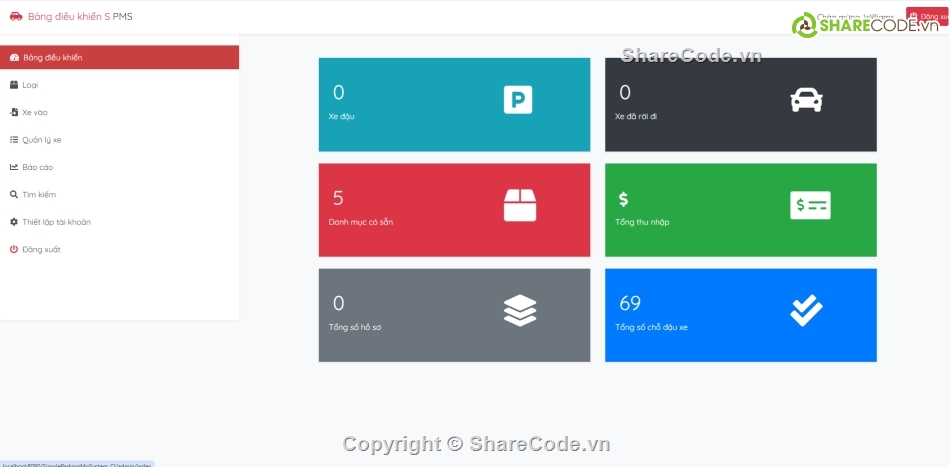The width and height of the screenshot is (950, 467).
Task: Click the Xe đậu label text
Action: coord(342,116)
